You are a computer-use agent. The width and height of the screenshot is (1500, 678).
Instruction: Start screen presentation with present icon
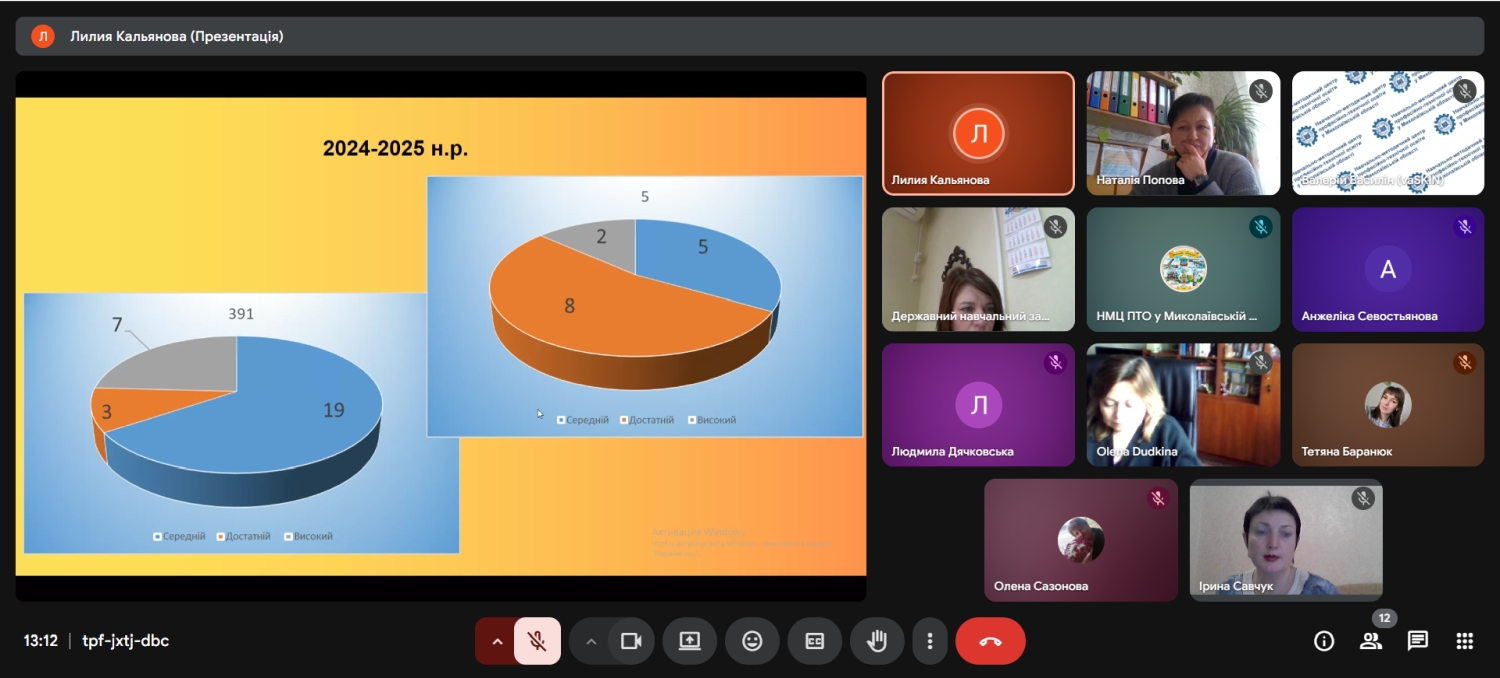[x=690, y=641]
